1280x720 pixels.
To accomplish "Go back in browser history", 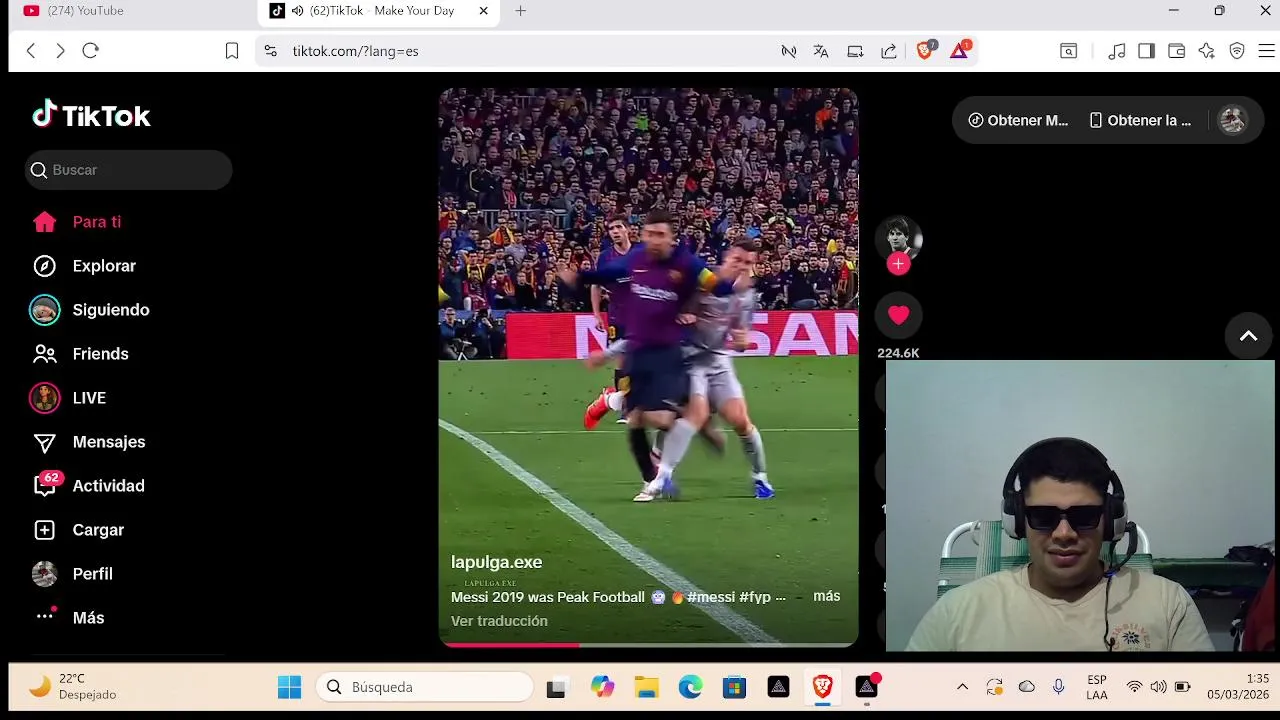I will [x=31, y=51].
